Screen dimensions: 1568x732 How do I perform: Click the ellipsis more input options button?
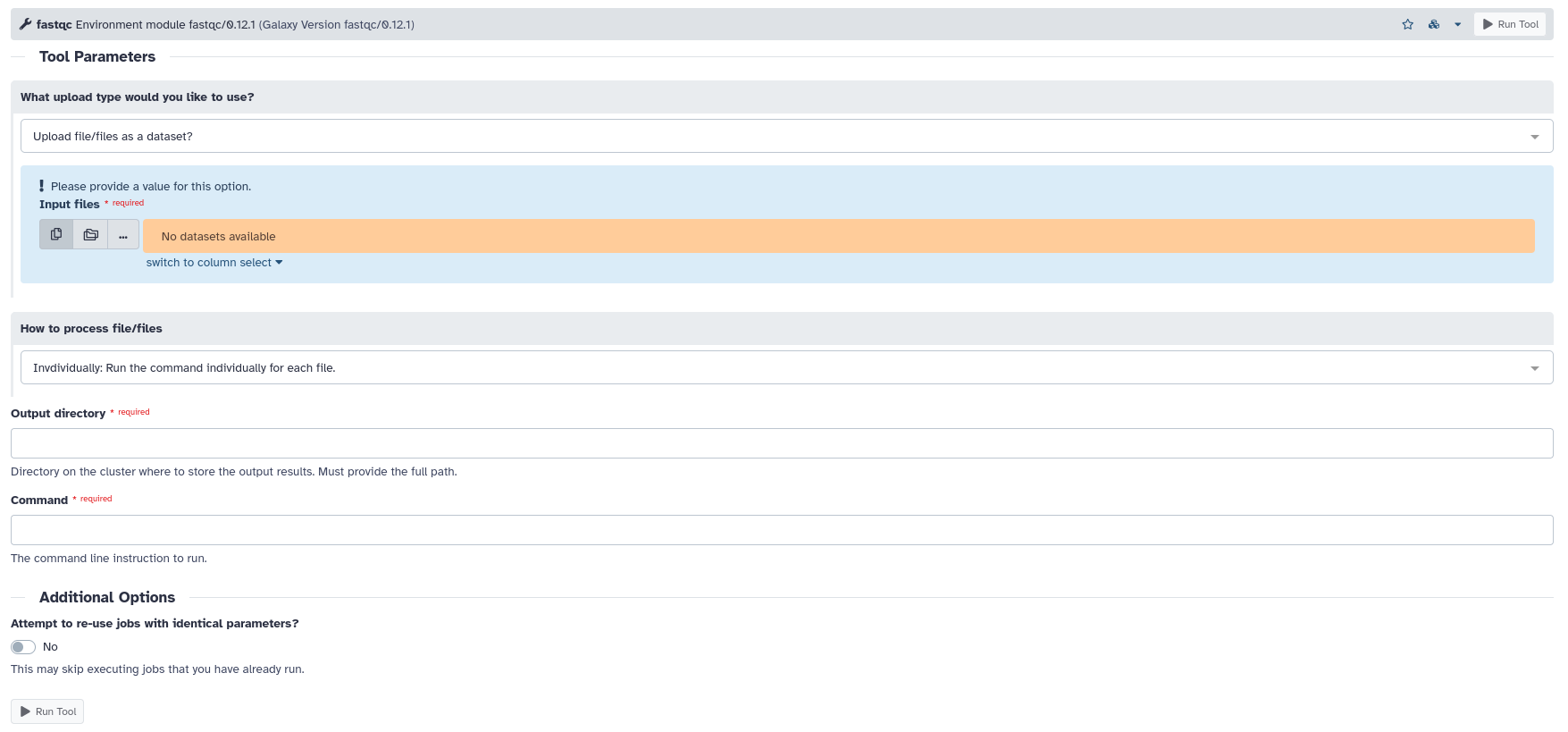[x=123, y=235]
